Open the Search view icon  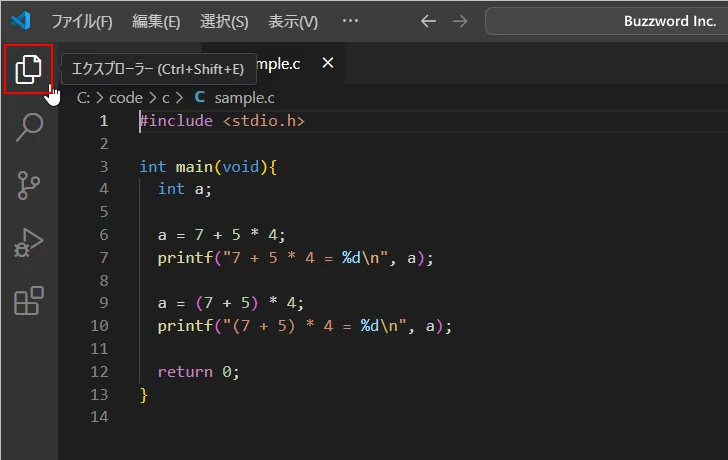click(x=29, y=127)
